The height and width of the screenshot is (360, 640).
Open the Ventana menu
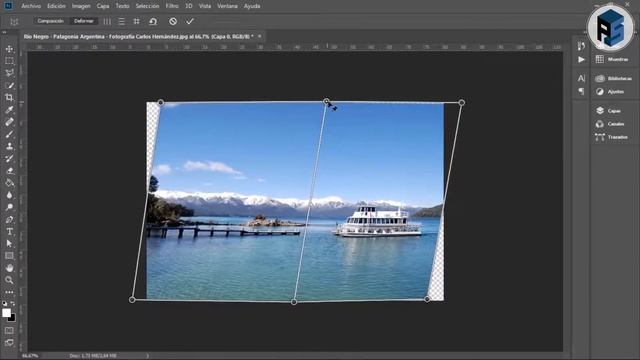(x=227, y=6)
